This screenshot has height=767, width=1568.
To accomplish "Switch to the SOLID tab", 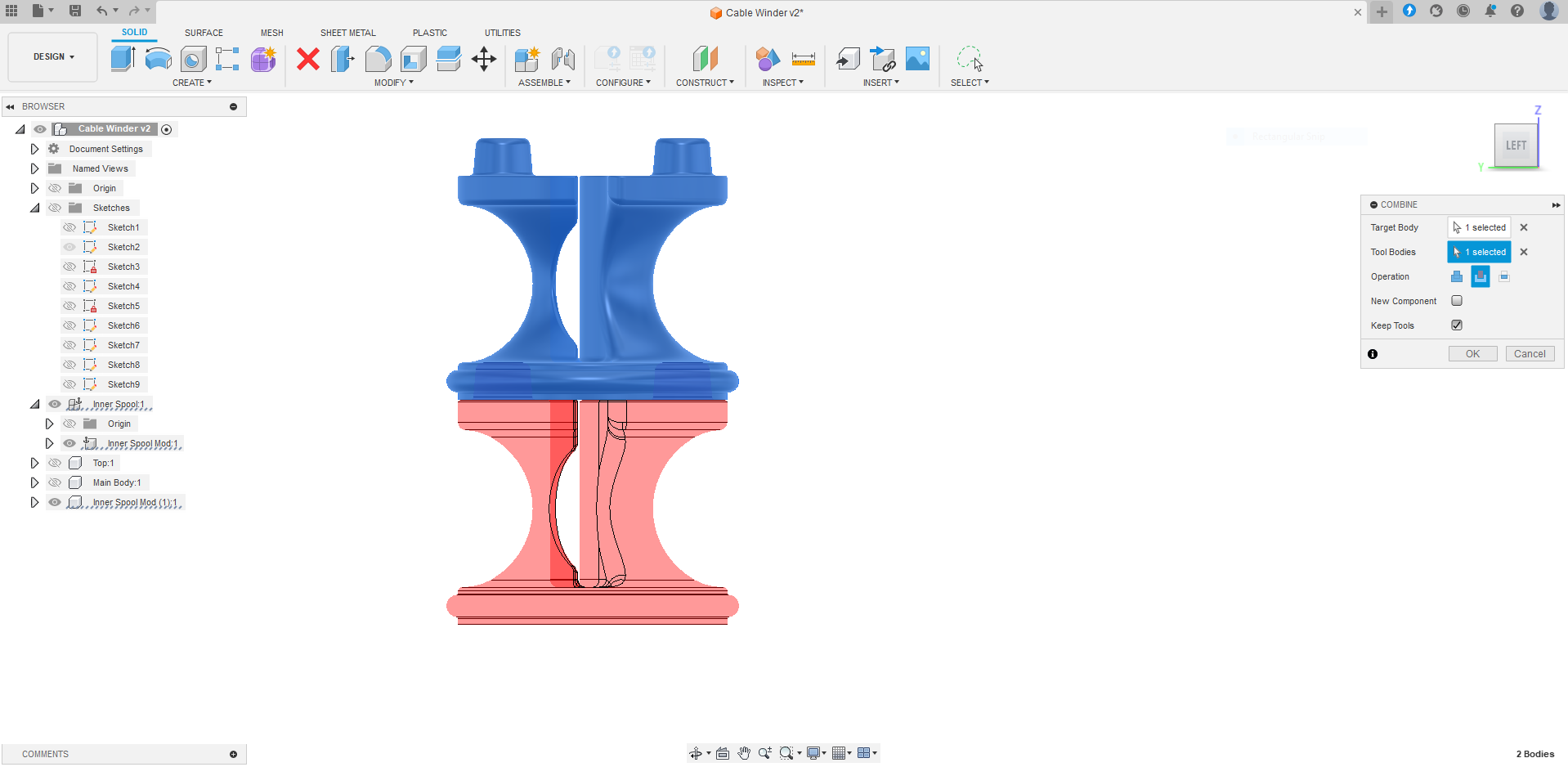I will (135, 33).
